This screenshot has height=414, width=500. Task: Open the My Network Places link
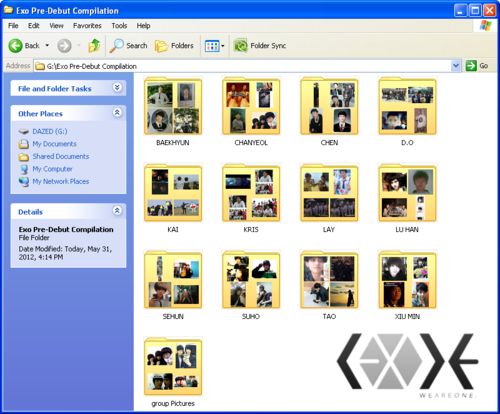pos(61,181)
